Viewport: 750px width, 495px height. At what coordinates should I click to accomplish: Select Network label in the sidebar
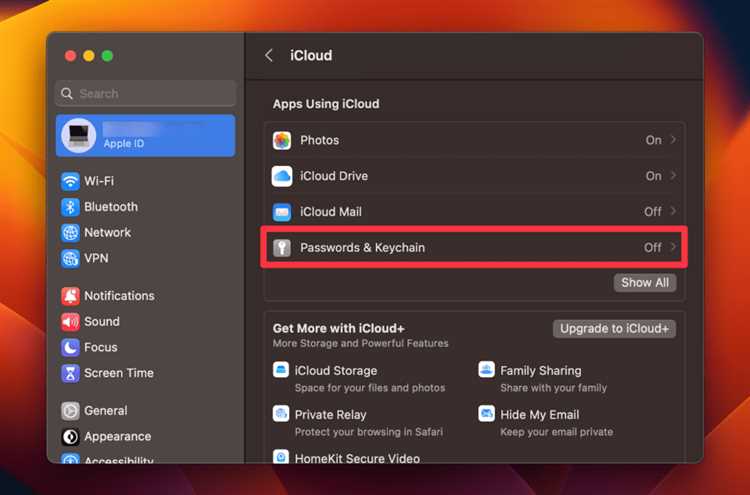point(108,232)
